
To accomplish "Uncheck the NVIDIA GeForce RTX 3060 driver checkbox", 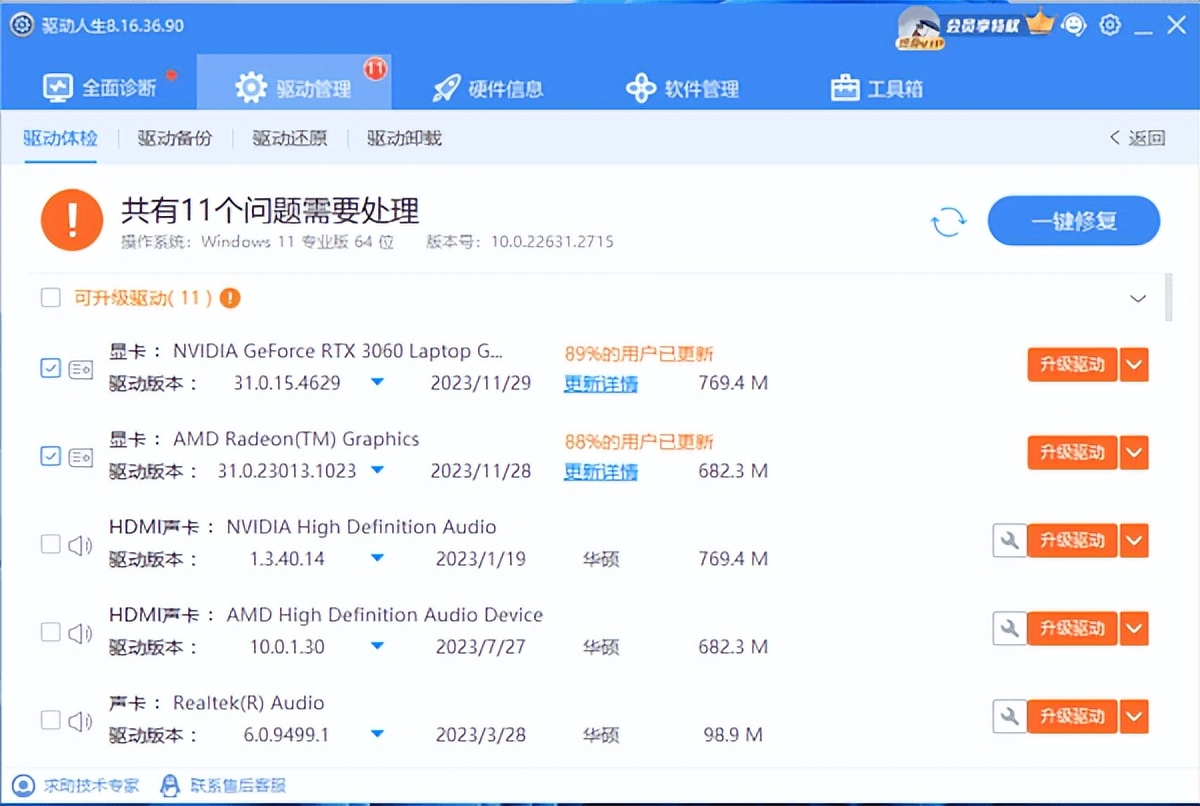I will click(x=50, y=368).
